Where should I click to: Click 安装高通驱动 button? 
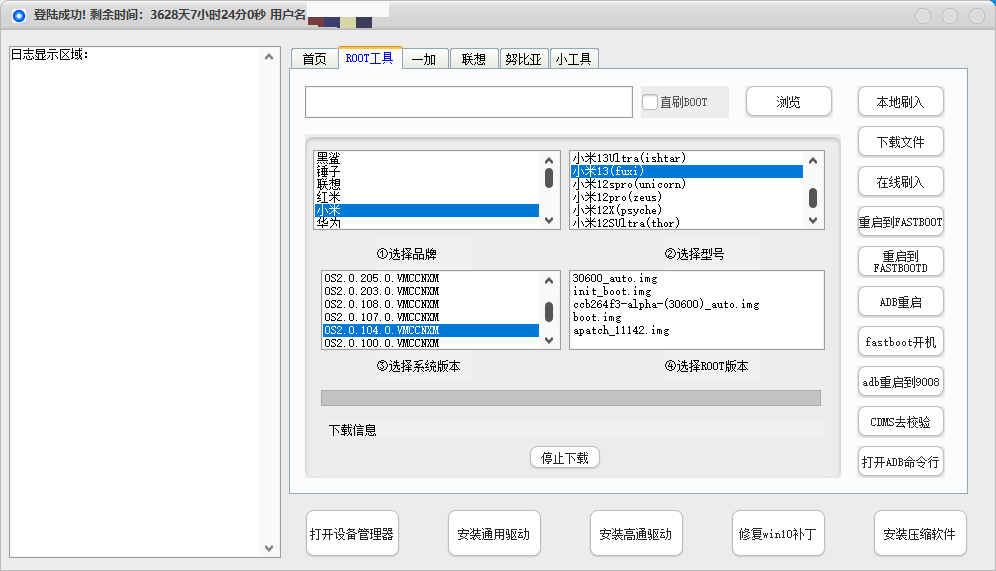(x=635, y=534)
